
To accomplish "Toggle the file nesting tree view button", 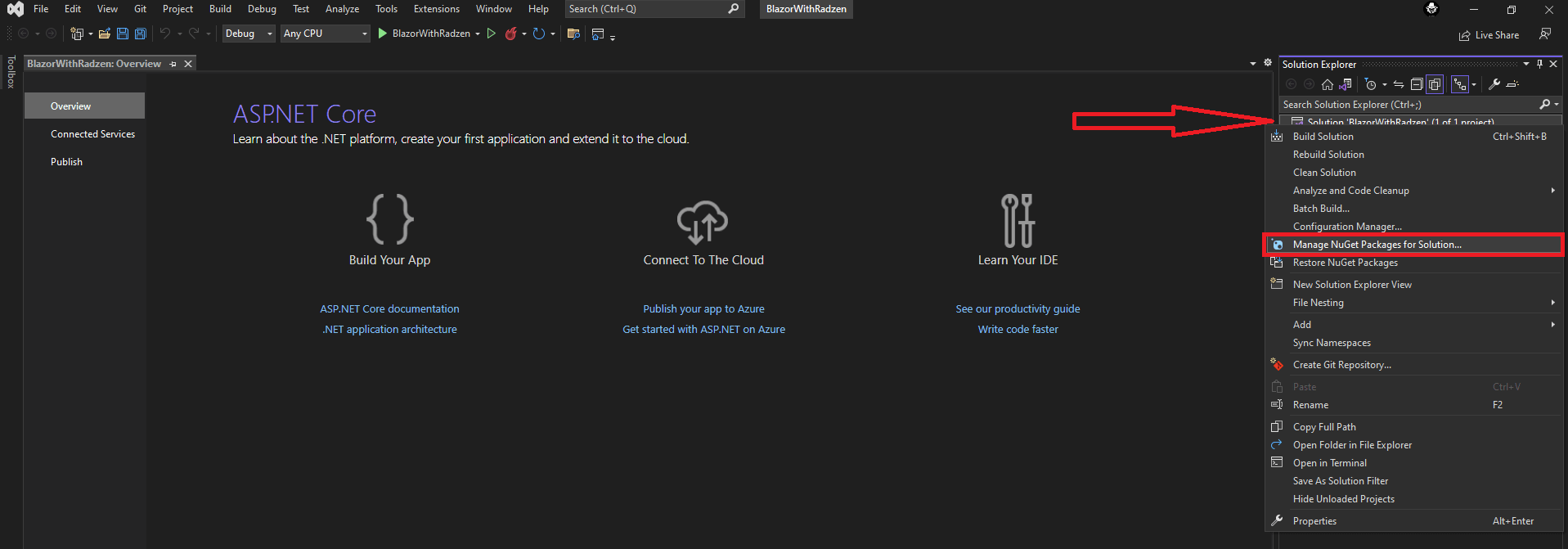I will pos(1460,84).
